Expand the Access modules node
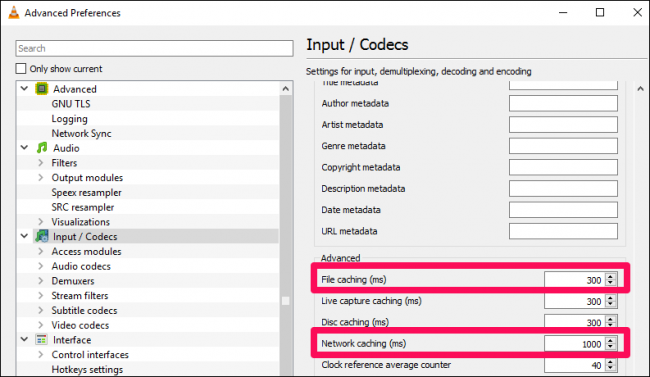650x377 pixels. coord(41,251)
